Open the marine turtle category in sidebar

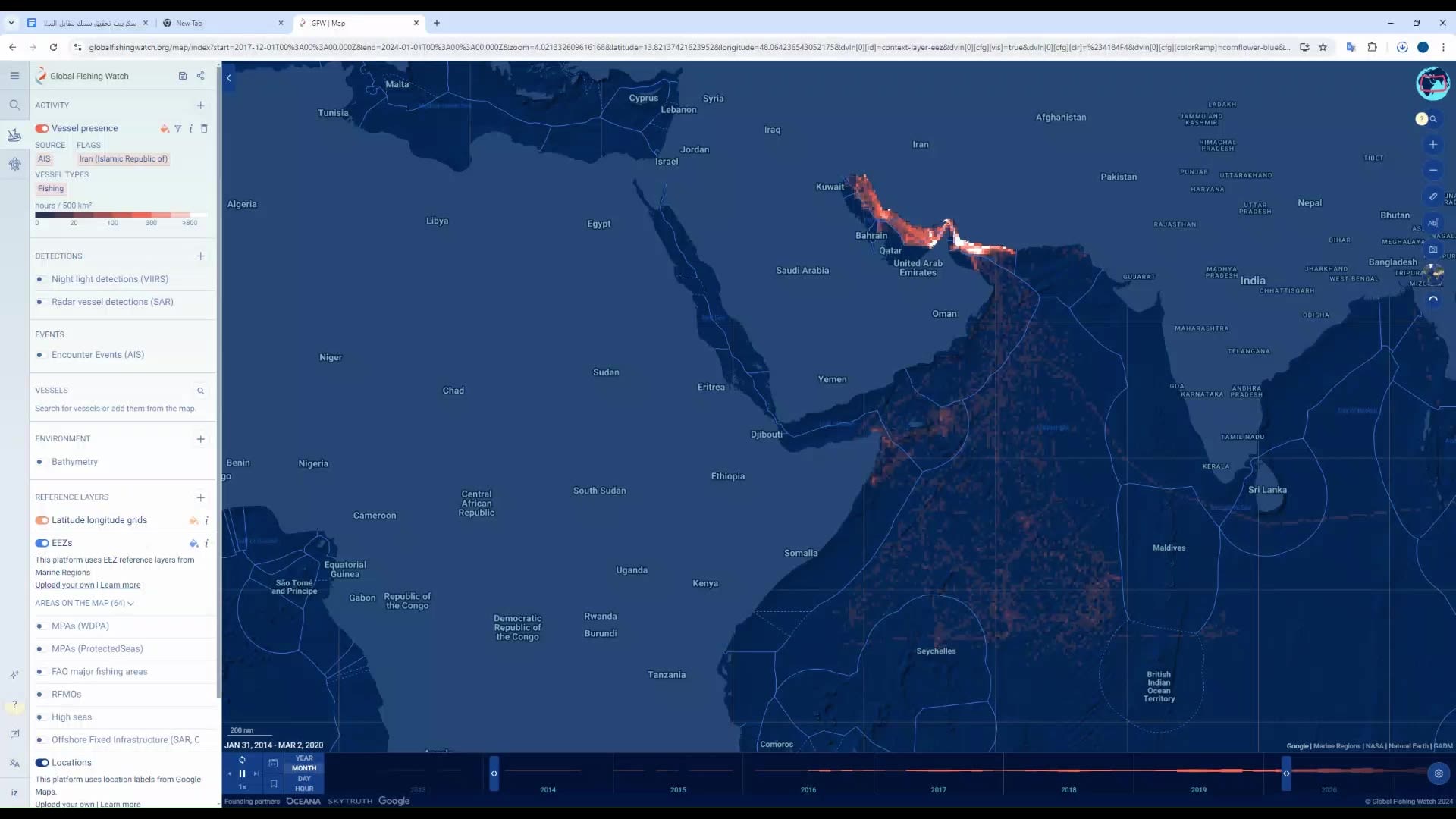[14, 164]
